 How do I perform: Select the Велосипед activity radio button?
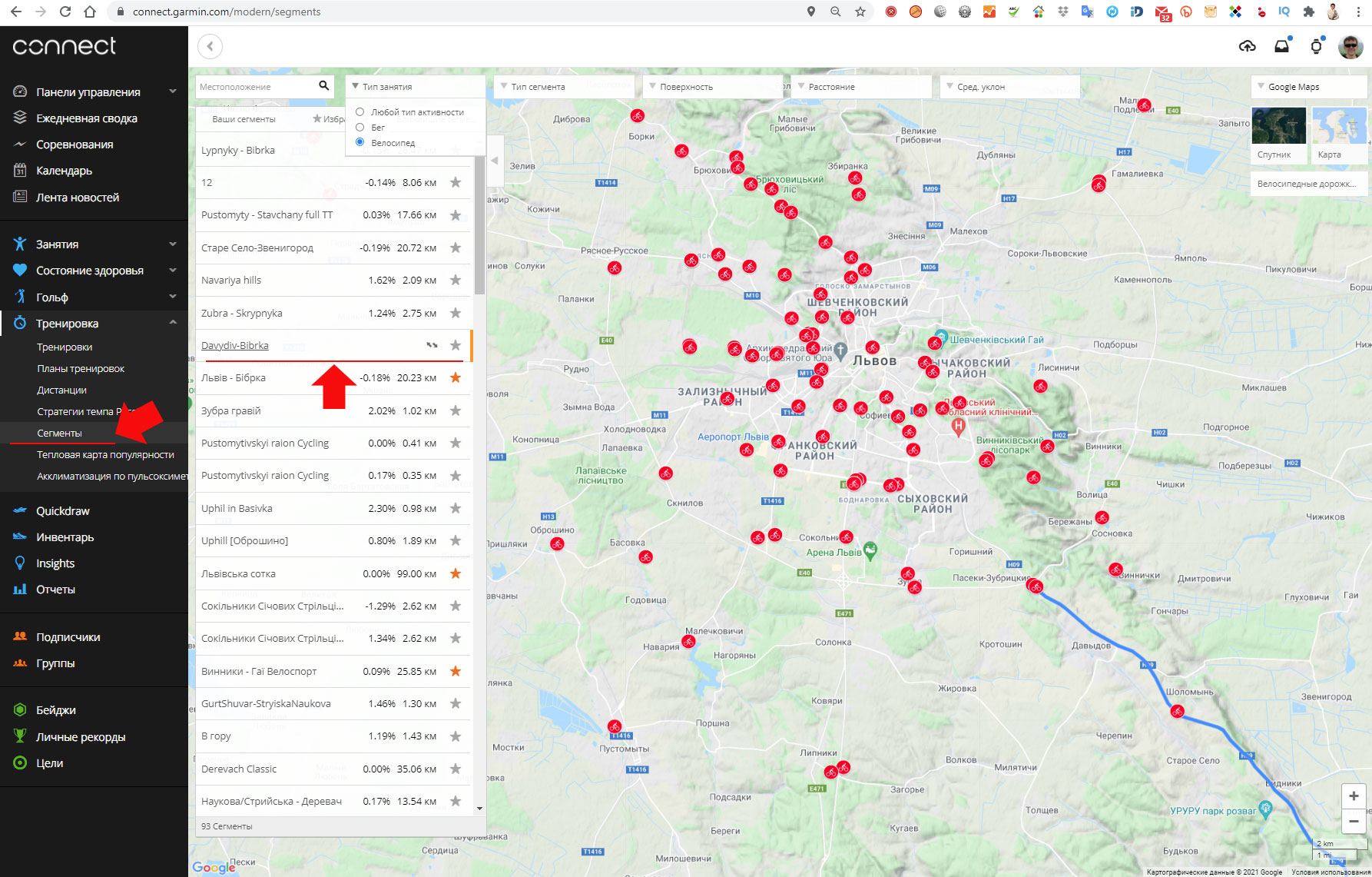pyautogui.click(x=360, y=142)
